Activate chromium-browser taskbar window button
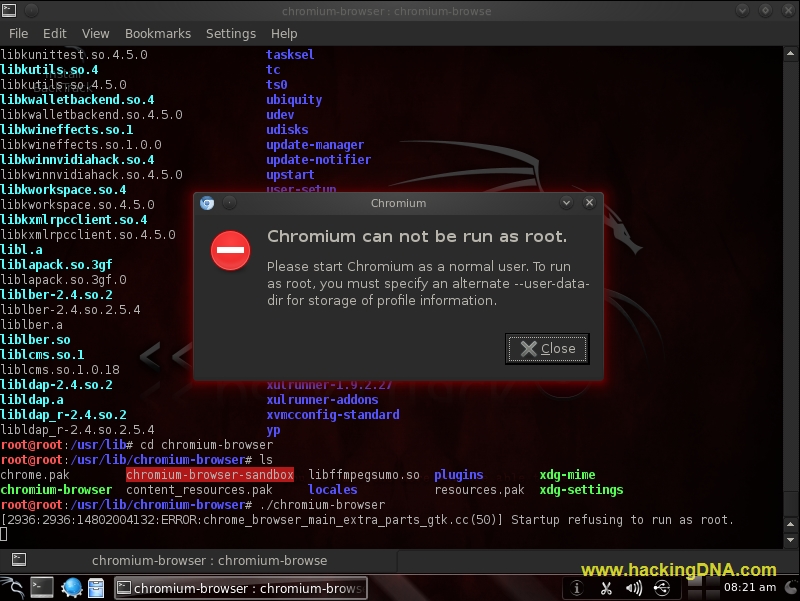800x601 pixels. [240, 588]
